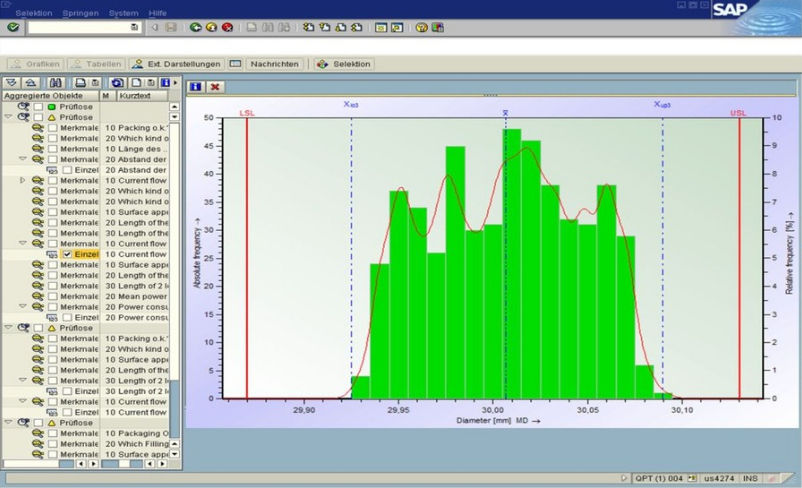Collapse the '20 Abstand der' Merkmale node
The image size is (802, 488).
[x=23, y=159]
